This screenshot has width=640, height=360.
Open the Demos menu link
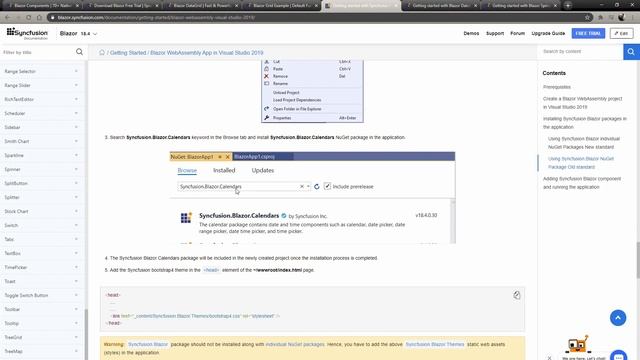pos(471,33)
